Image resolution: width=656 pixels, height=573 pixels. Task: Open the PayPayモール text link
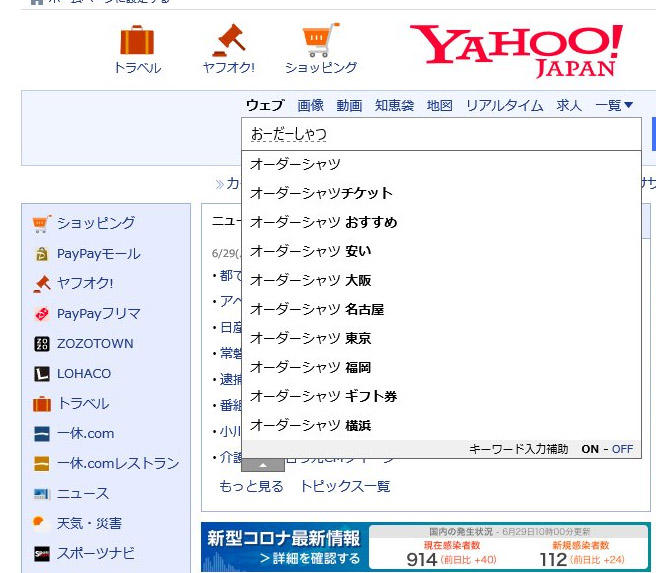tap(99, 254)
